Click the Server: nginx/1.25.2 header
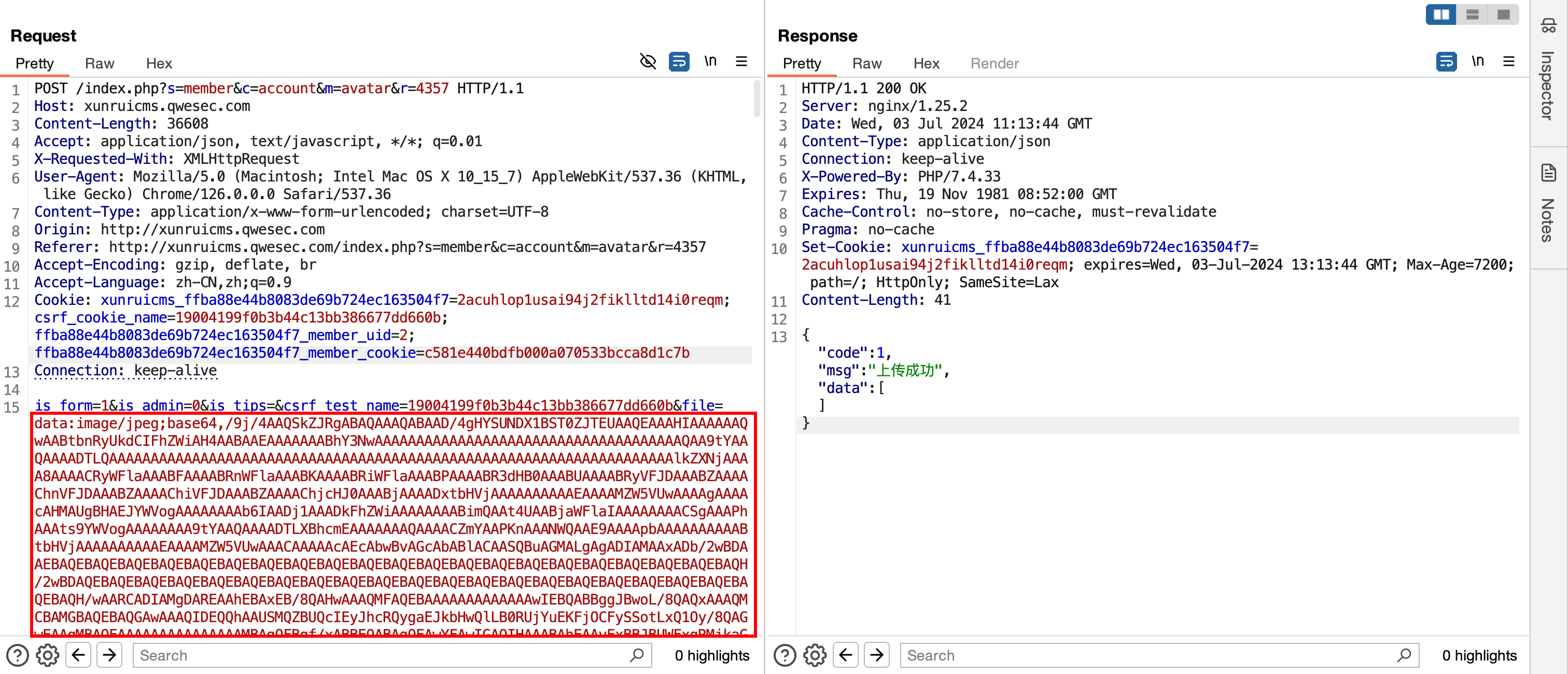 pyautogui.click(x=885, y=107)
